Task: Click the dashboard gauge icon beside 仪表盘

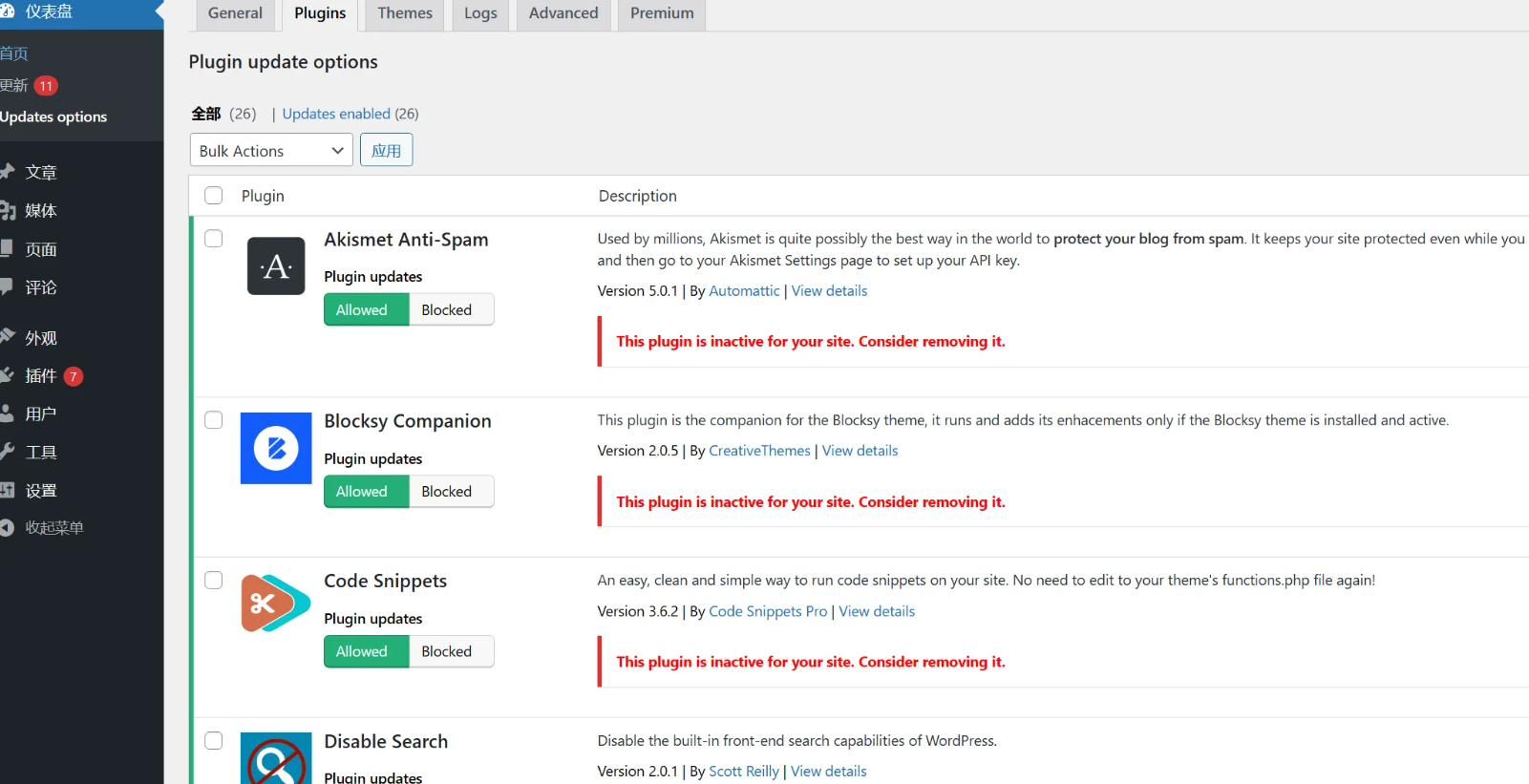Action: (x=8, y=11)
